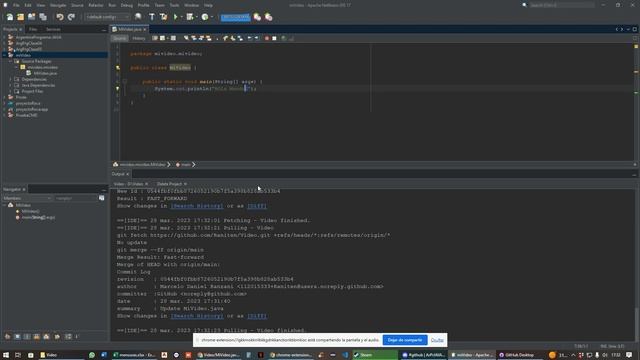The height and width of the screenshot is (360, 640).
Task: Click last Search History output link
Action: pos(197,316)
